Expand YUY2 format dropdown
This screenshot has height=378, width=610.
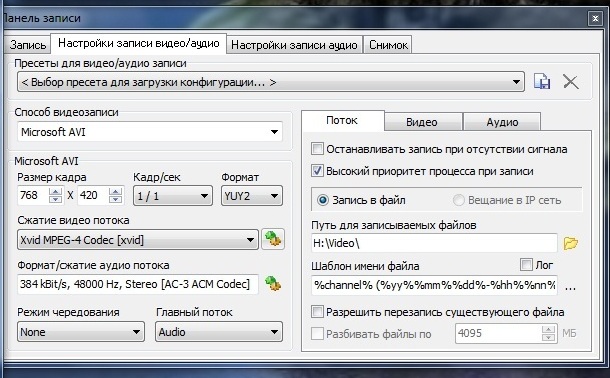(x=252, y=196)
